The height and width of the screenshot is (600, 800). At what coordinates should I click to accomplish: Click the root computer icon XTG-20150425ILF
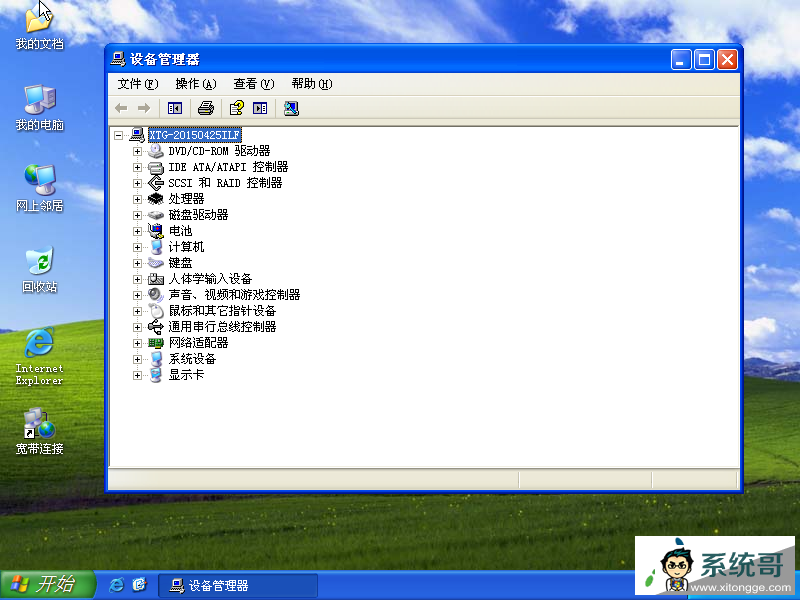point(137,135)
